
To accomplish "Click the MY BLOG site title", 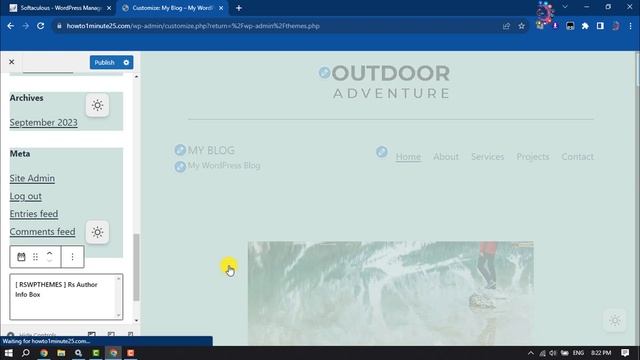I will (211, 150).
